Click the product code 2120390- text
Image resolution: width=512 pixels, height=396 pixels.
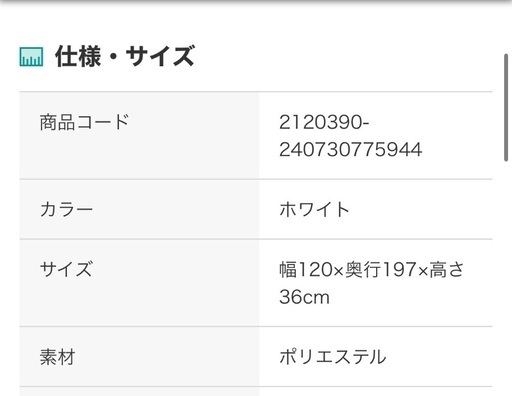[324, 122]
